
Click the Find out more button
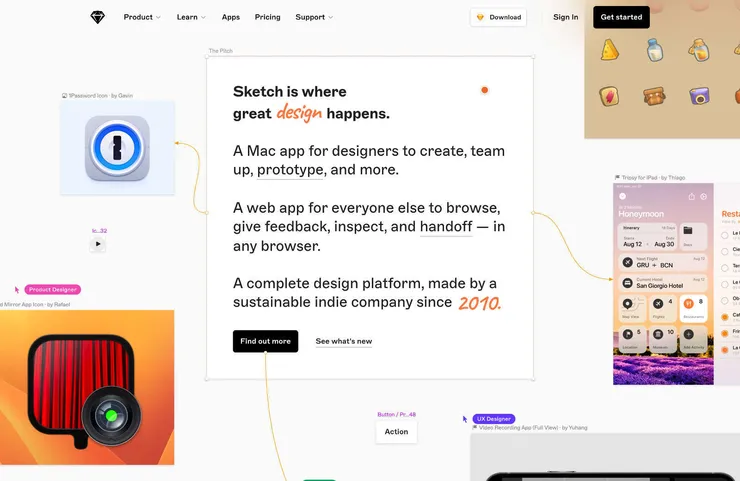coord(265,341)
